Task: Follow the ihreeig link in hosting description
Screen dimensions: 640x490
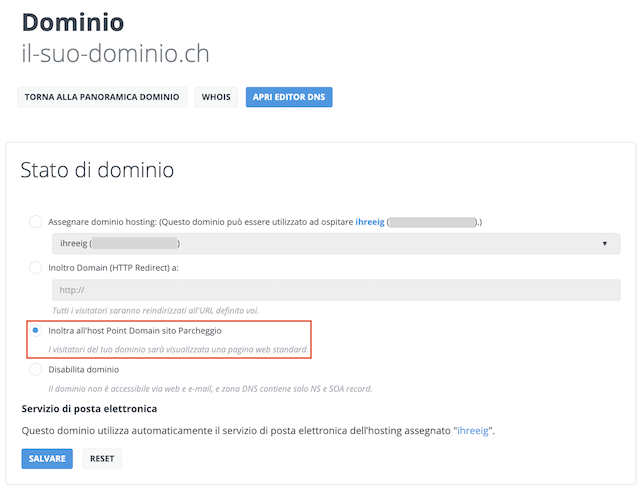Action: (370, 222)
